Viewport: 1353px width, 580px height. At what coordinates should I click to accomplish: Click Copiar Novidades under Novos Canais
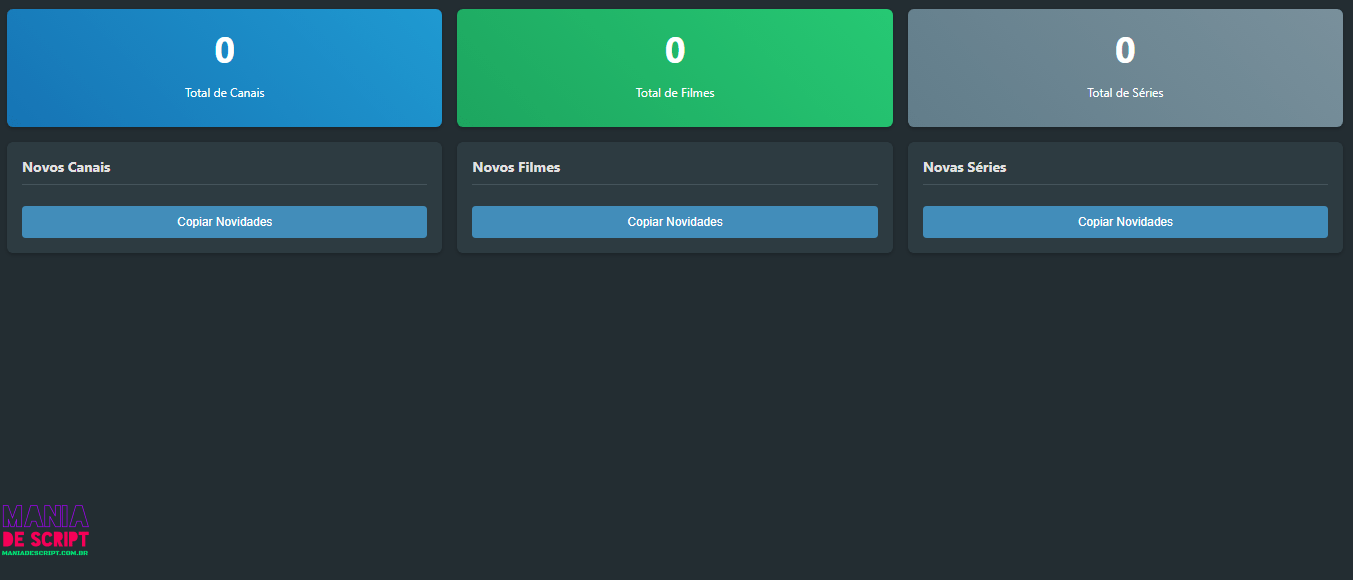[x=224, y=222]
